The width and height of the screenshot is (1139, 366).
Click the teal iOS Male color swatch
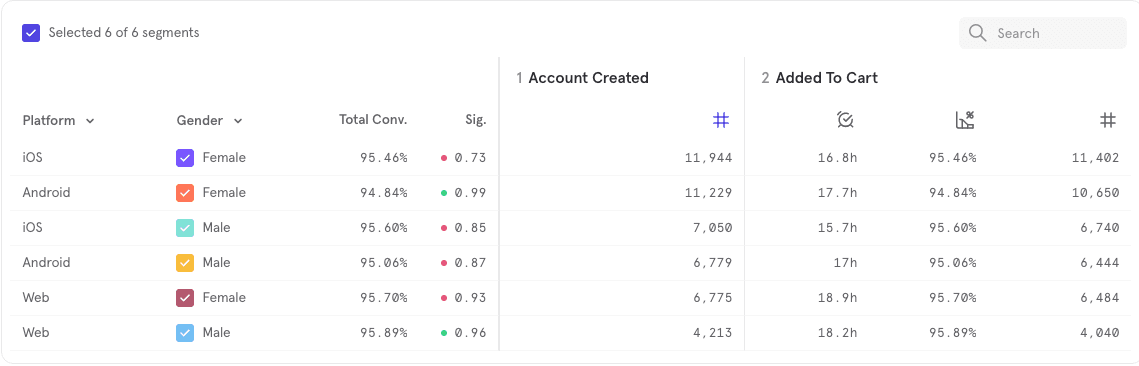pos(185,228)
